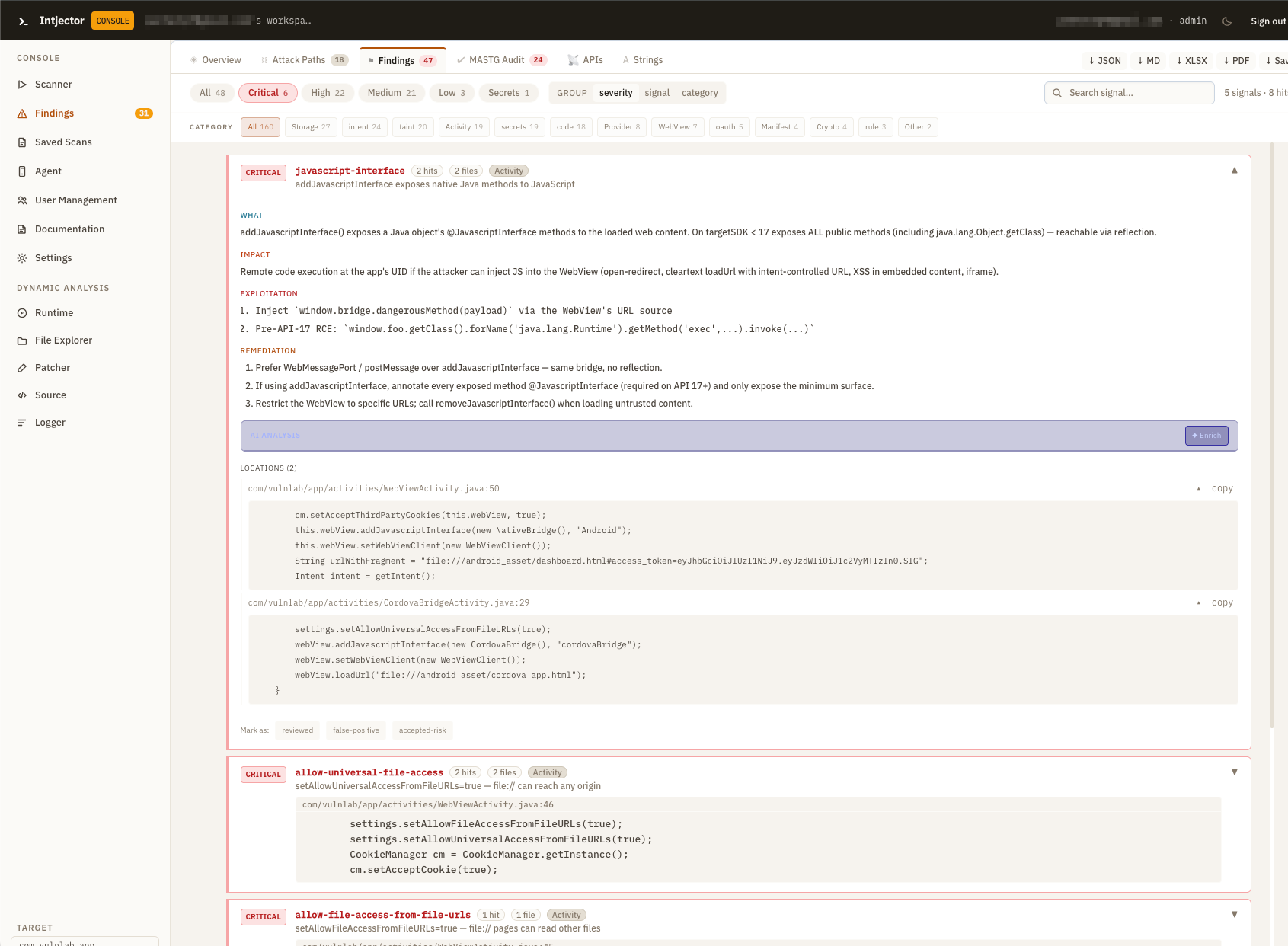Click the Intjector terminal logo icon
This screenshot has width=1288, height=946.
pos(24,21)
